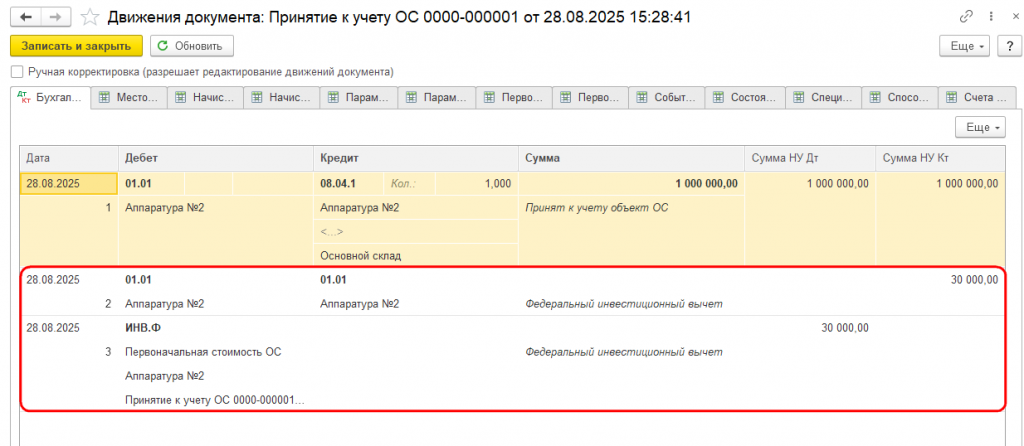Open the Спосо... tab

tap(900, 98)
